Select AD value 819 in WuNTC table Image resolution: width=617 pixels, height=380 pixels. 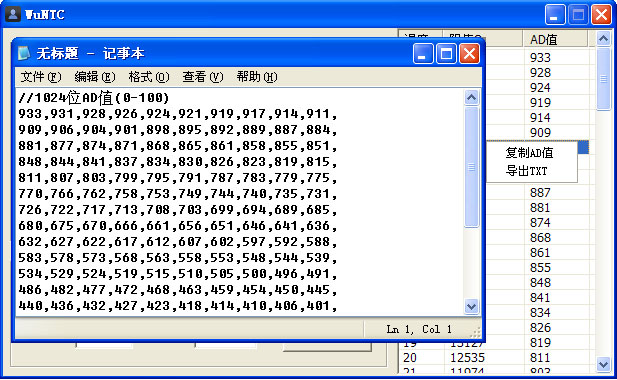tap(540, 343)
